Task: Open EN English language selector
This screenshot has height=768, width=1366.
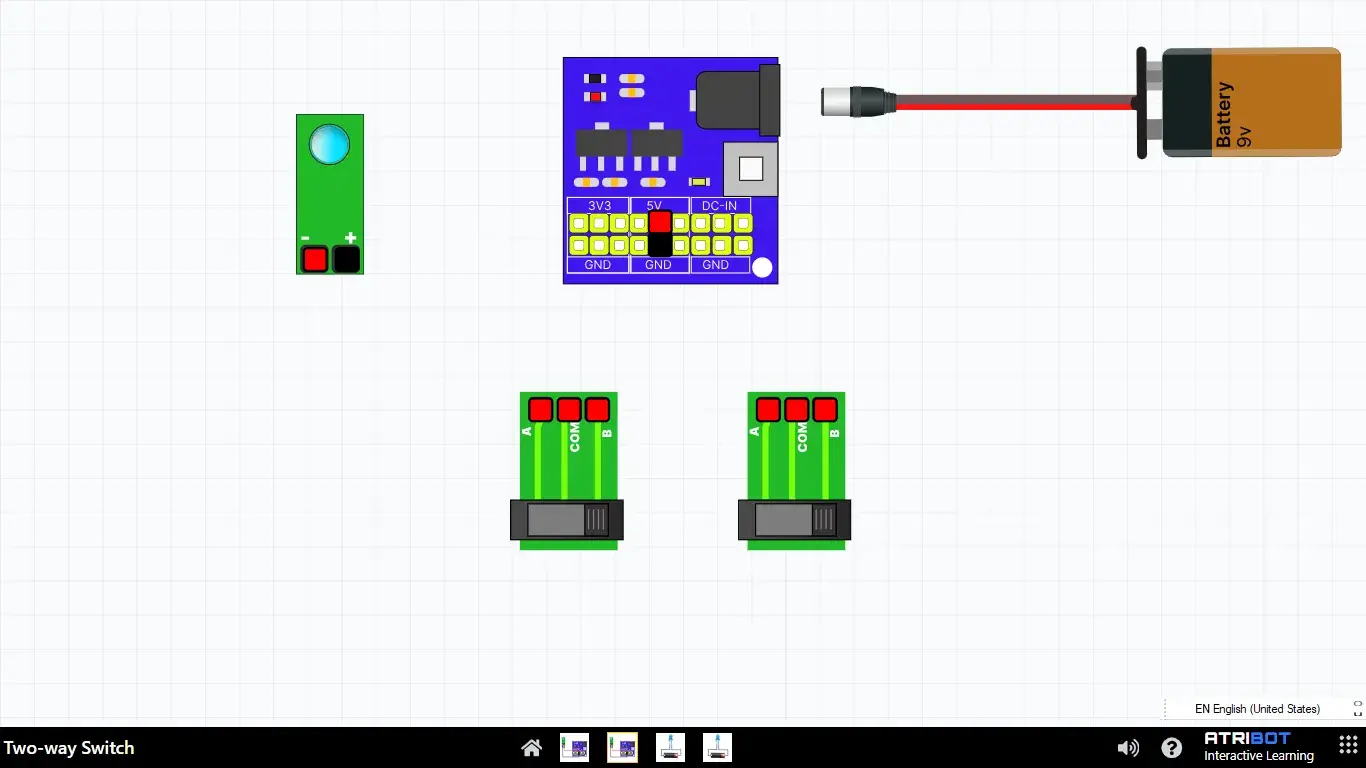Action: coord(1257,709)
